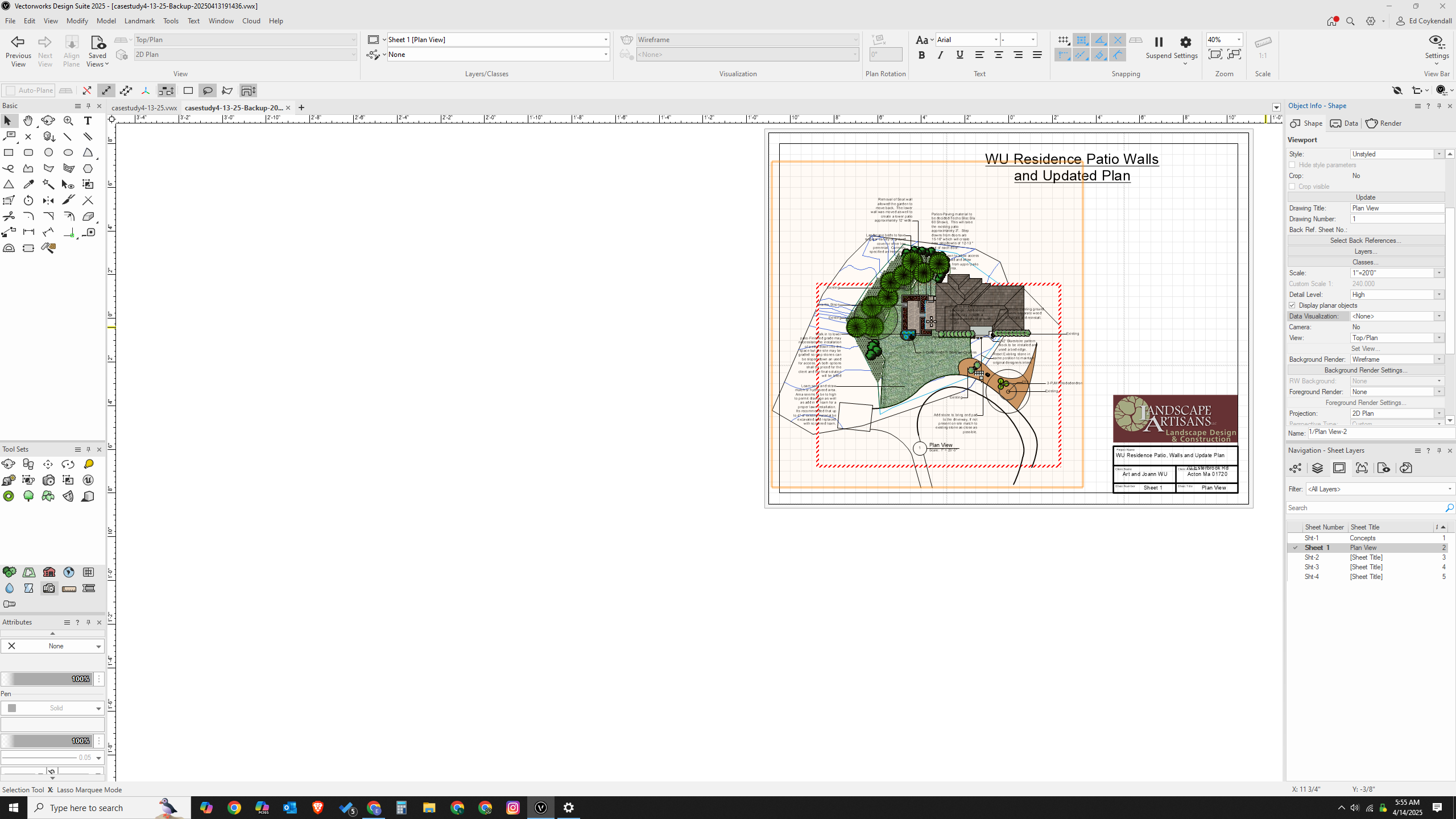Open Snapping Settings gear
This screenshot has height=819, width=1456.
click(x=1185, y=42)
